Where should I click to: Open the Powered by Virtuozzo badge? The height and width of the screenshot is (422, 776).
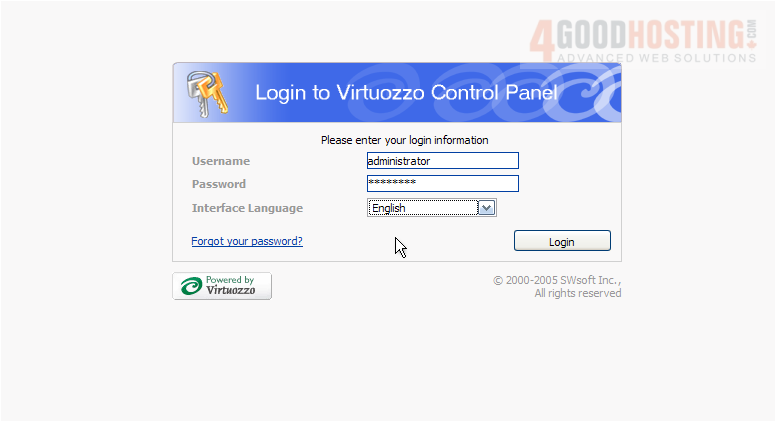pyautogui.click(x=222, y=286)
